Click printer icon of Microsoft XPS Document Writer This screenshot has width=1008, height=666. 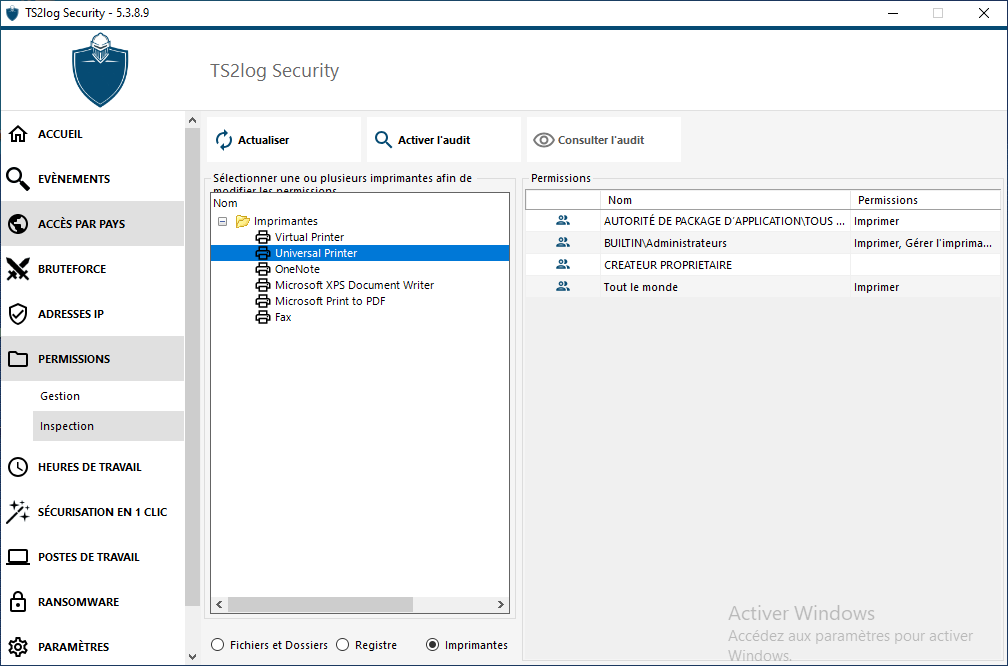263,285
